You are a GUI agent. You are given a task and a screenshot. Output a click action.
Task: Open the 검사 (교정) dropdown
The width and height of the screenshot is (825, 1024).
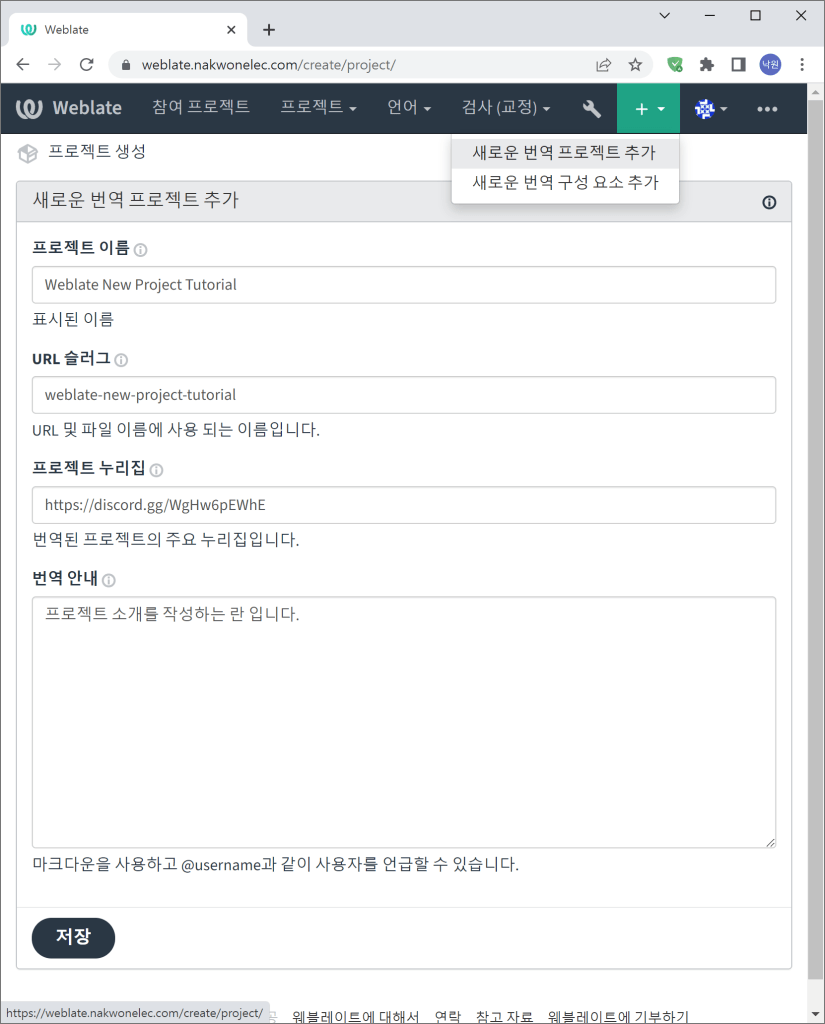click(x=506, y=108)
